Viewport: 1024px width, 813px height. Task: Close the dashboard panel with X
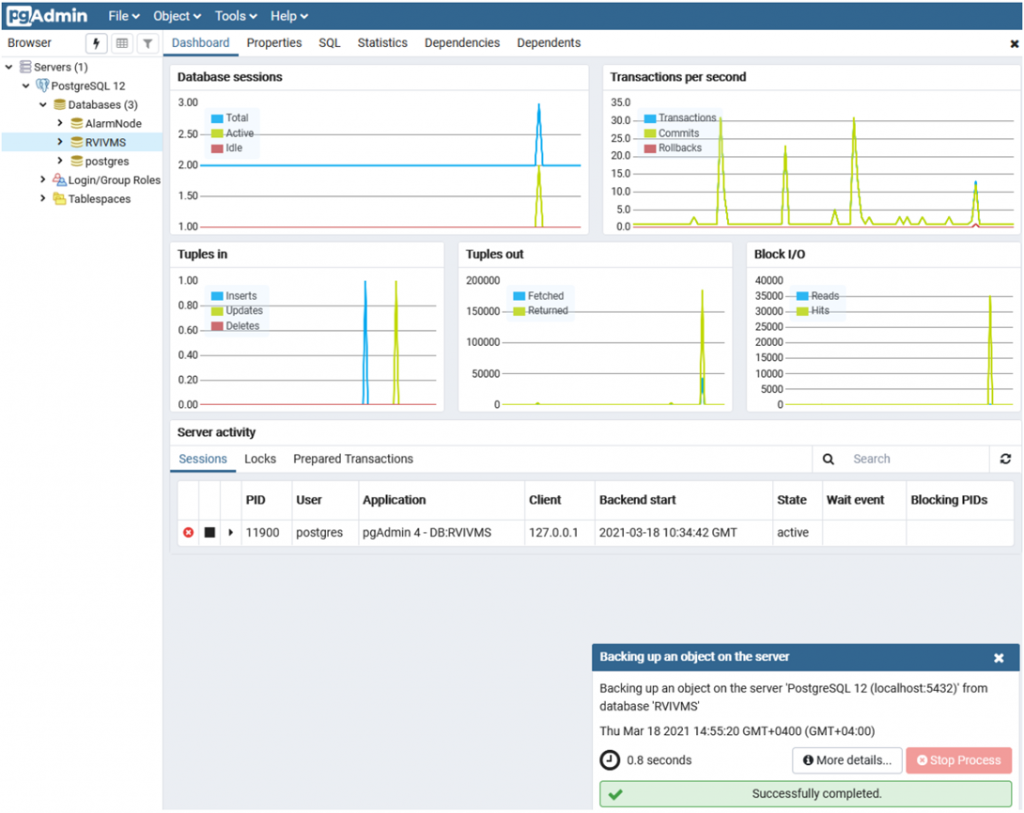point(1014,44)
